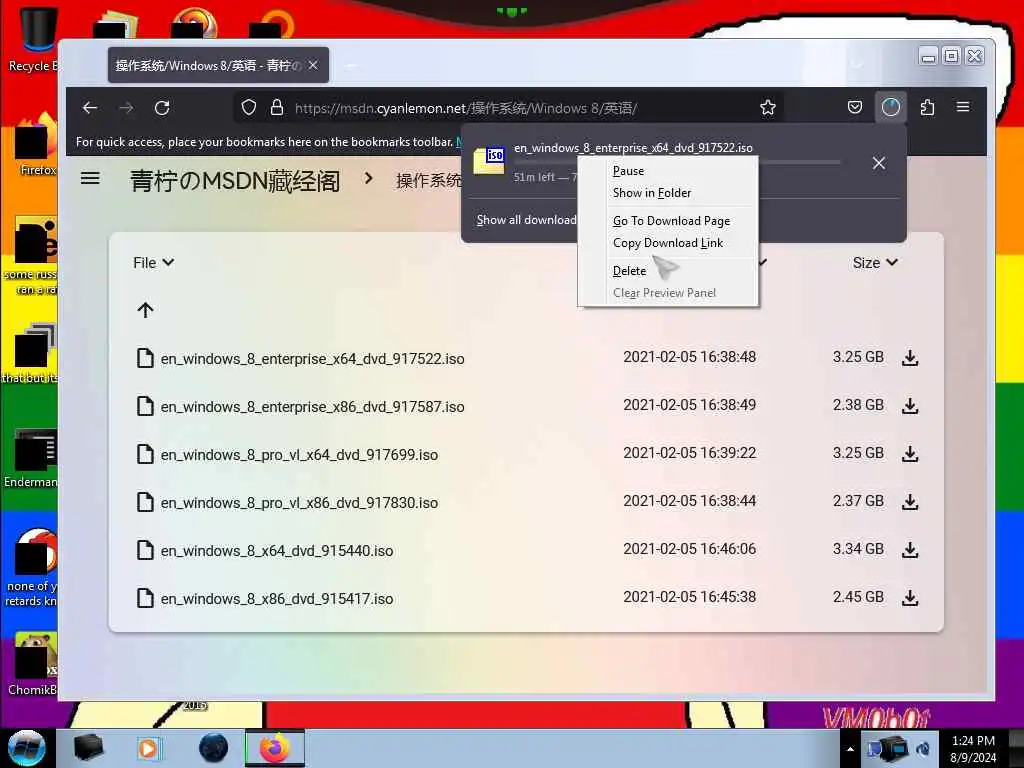The height and width of the screenshot is (768, 1024).
Task: Open Firefox application menu
Action: [x=963, y=107]
